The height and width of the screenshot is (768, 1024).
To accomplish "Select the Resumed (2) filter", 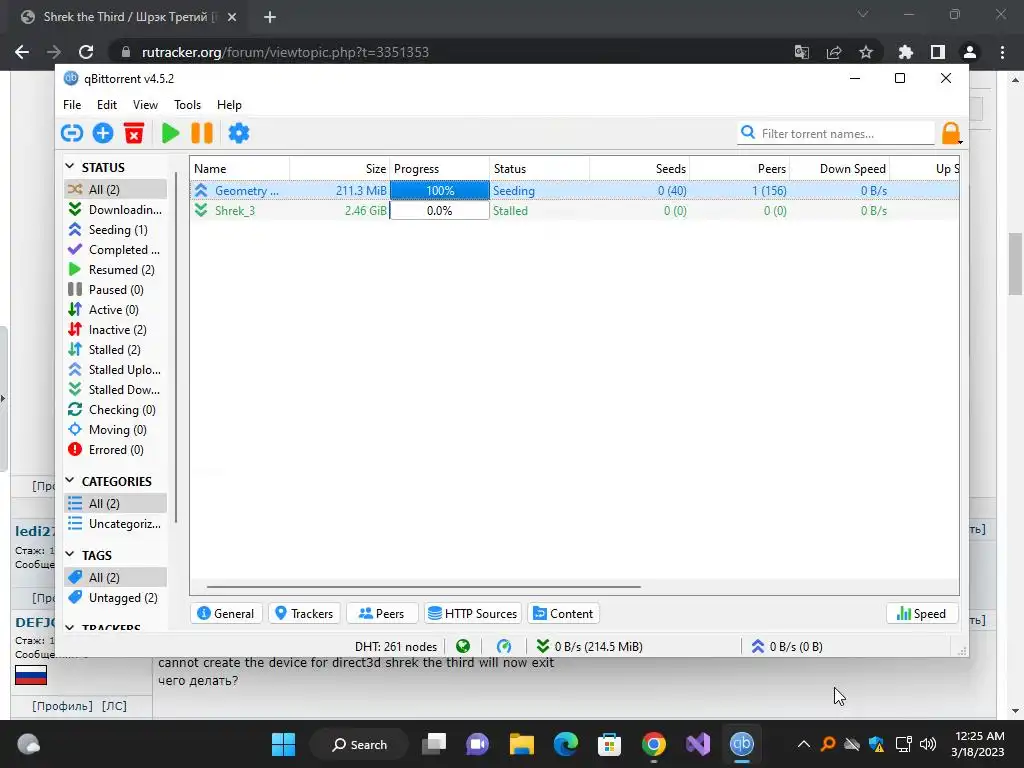I will pyautogui.click(x=116, y=270).
